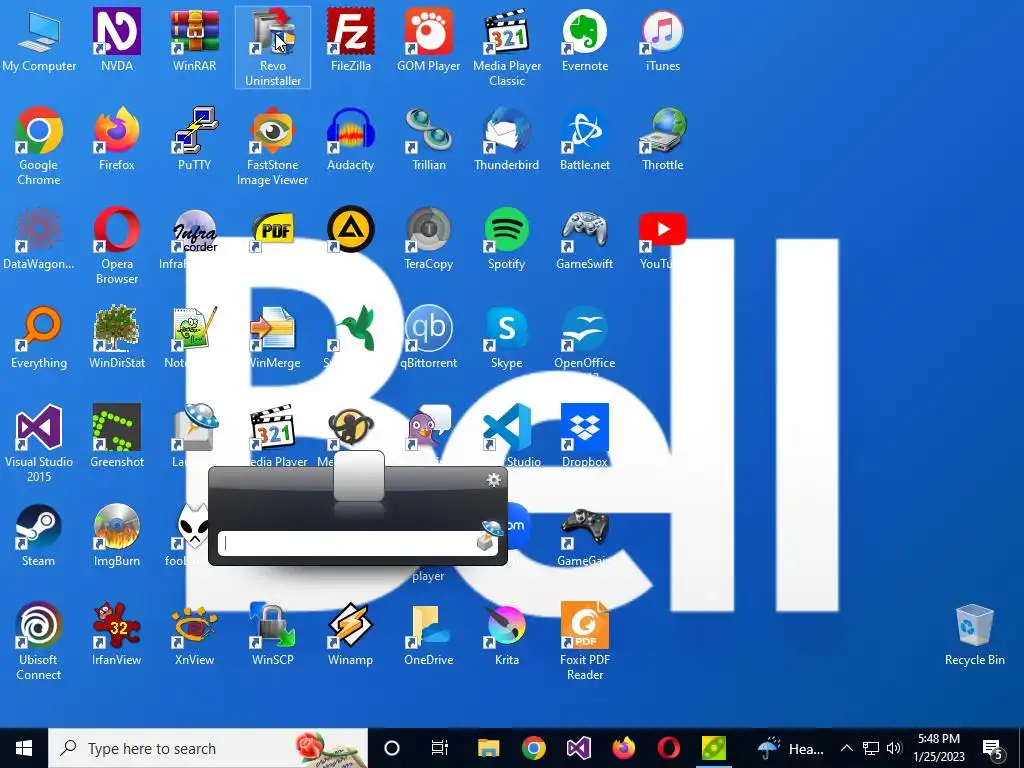Click the PuTTY desktop icon
This screenshot has height=768, width=1024.
point(195,140)
